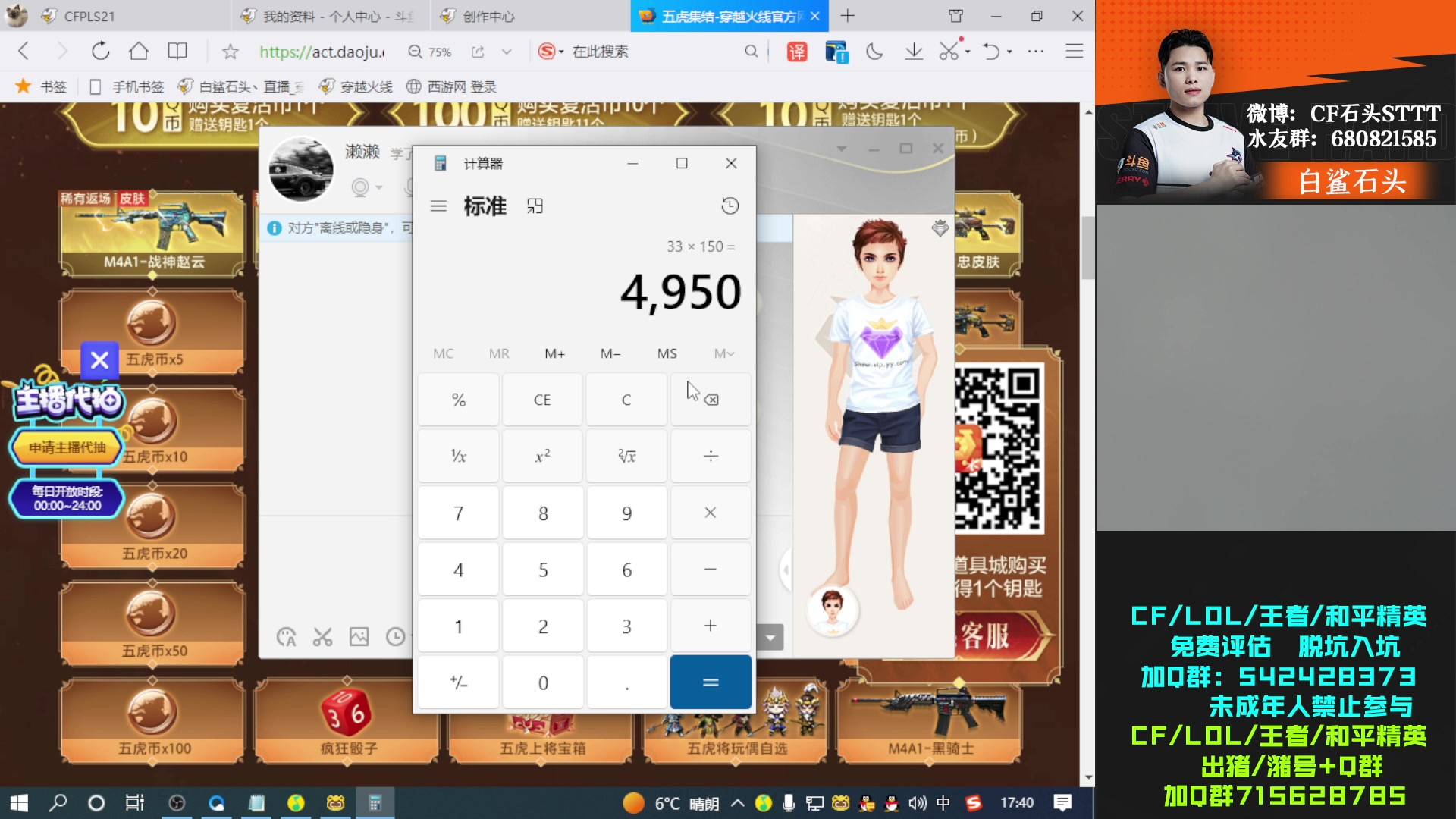Open browser reading mode book icon
The height and width of the screenshot is (819, 1456).
tap(177, 51)
